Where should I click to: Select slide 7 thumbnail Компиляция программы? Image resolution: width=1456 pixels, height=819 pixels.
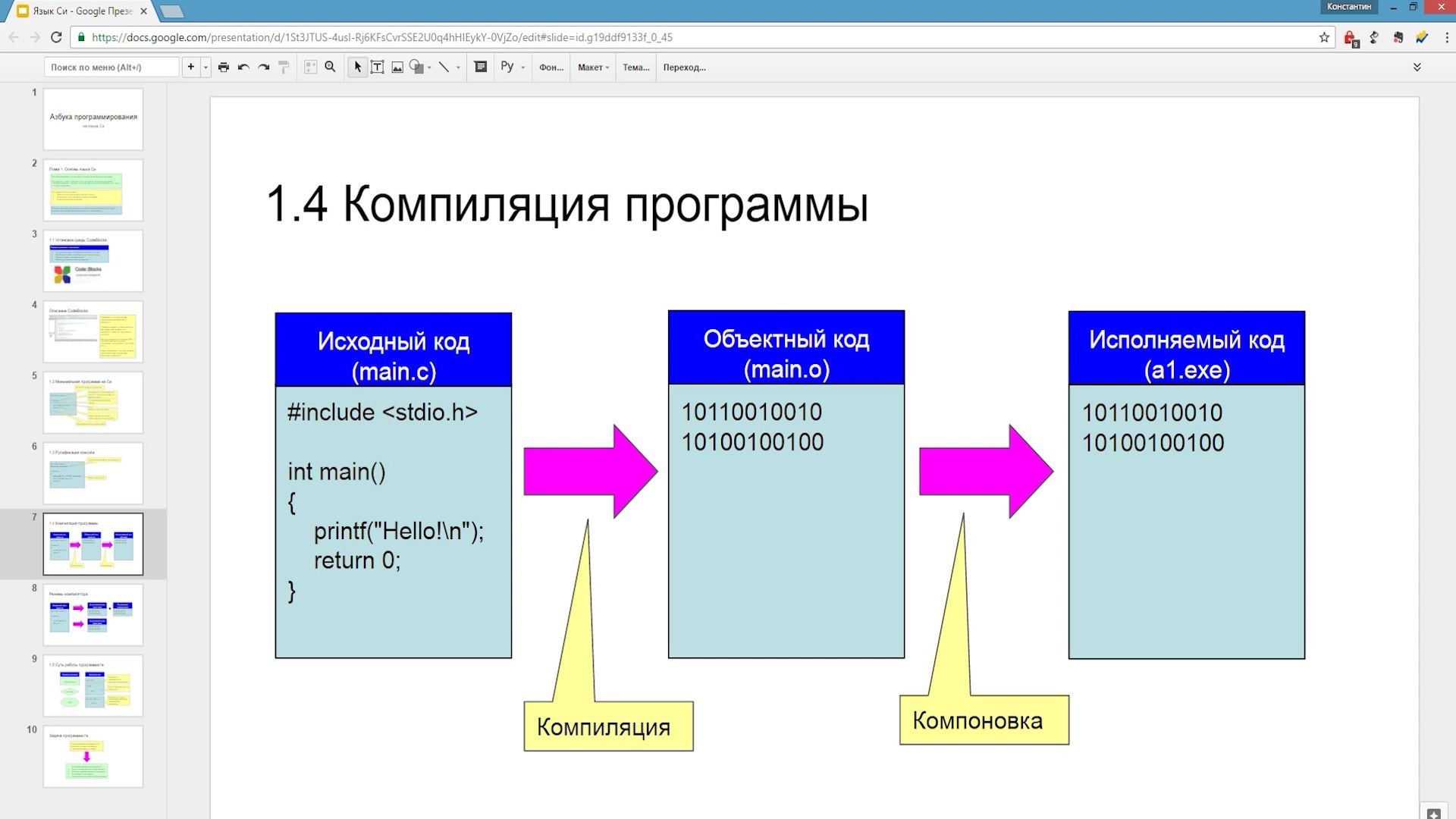[93, 544]
